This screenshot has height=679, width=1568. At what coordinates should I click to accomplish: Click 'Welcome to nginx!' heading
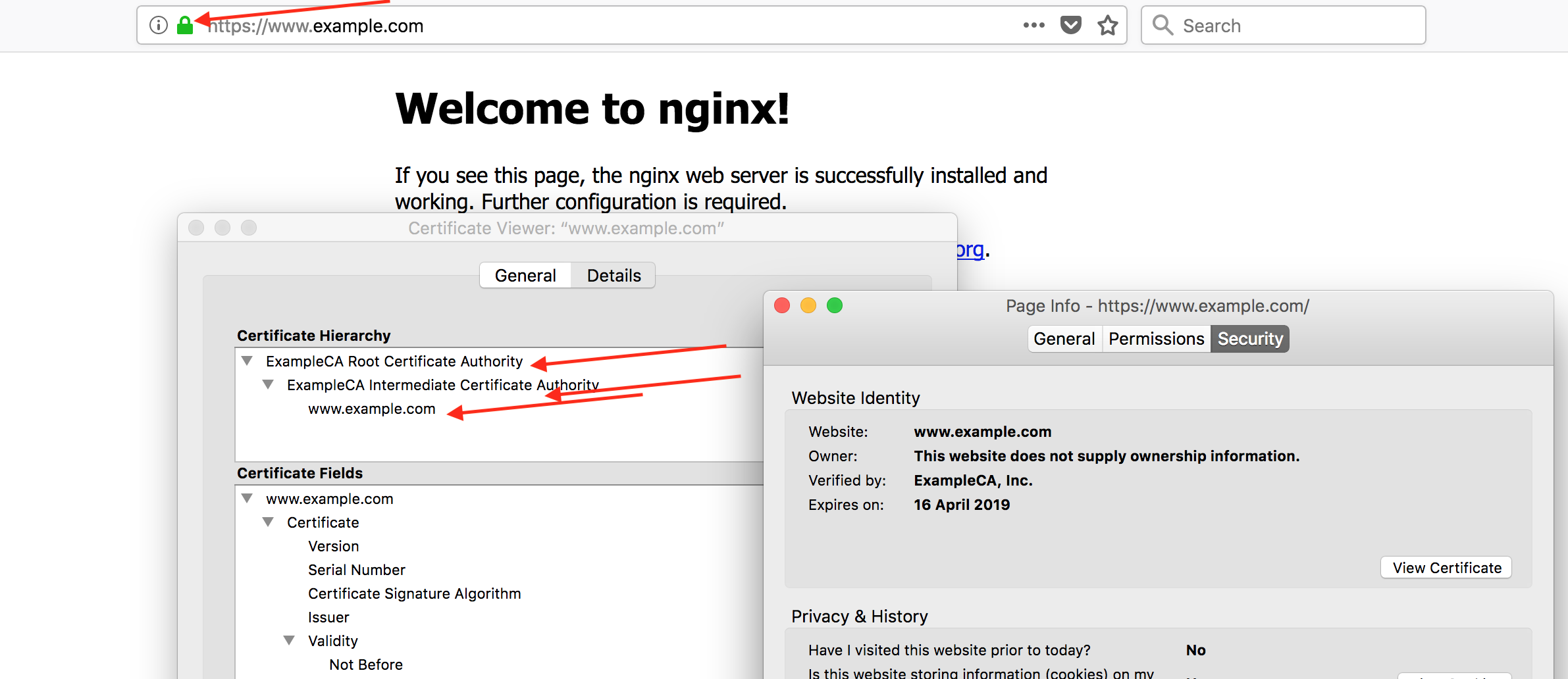pyautogui.click(x=592, y=109)
